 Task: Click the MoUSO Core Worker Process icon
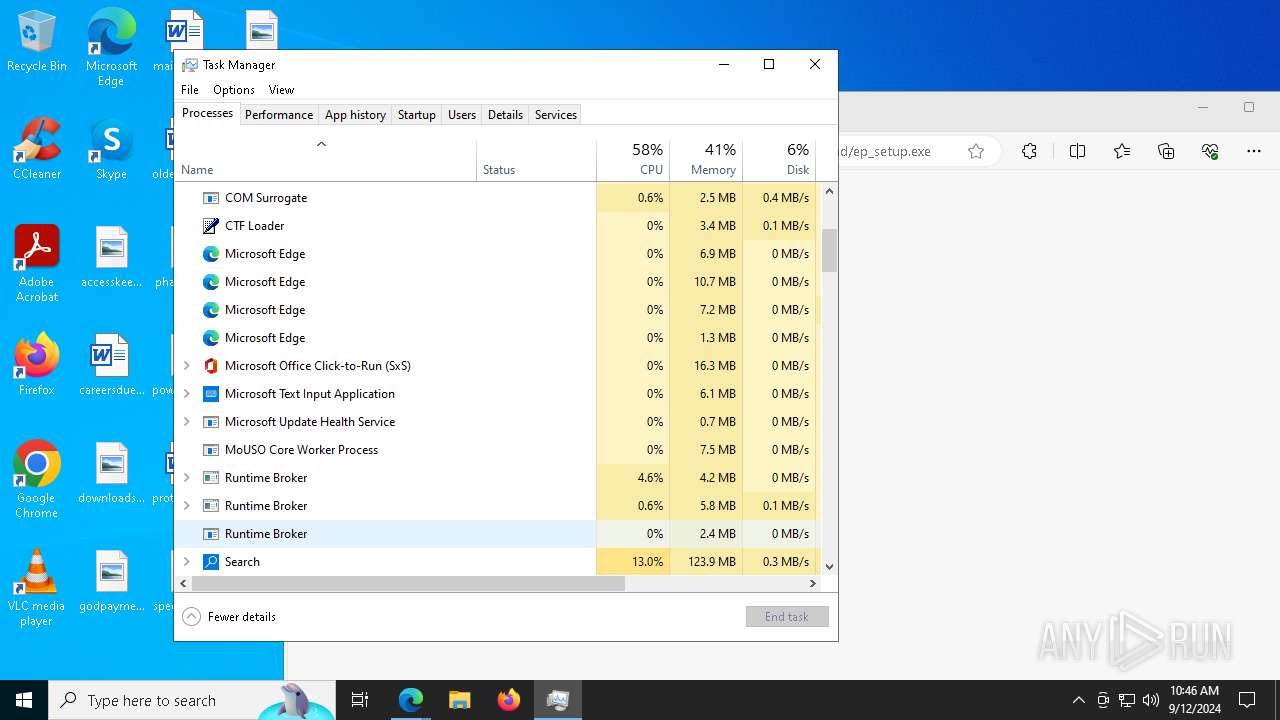pyautogui.click(x=211, y=450)
